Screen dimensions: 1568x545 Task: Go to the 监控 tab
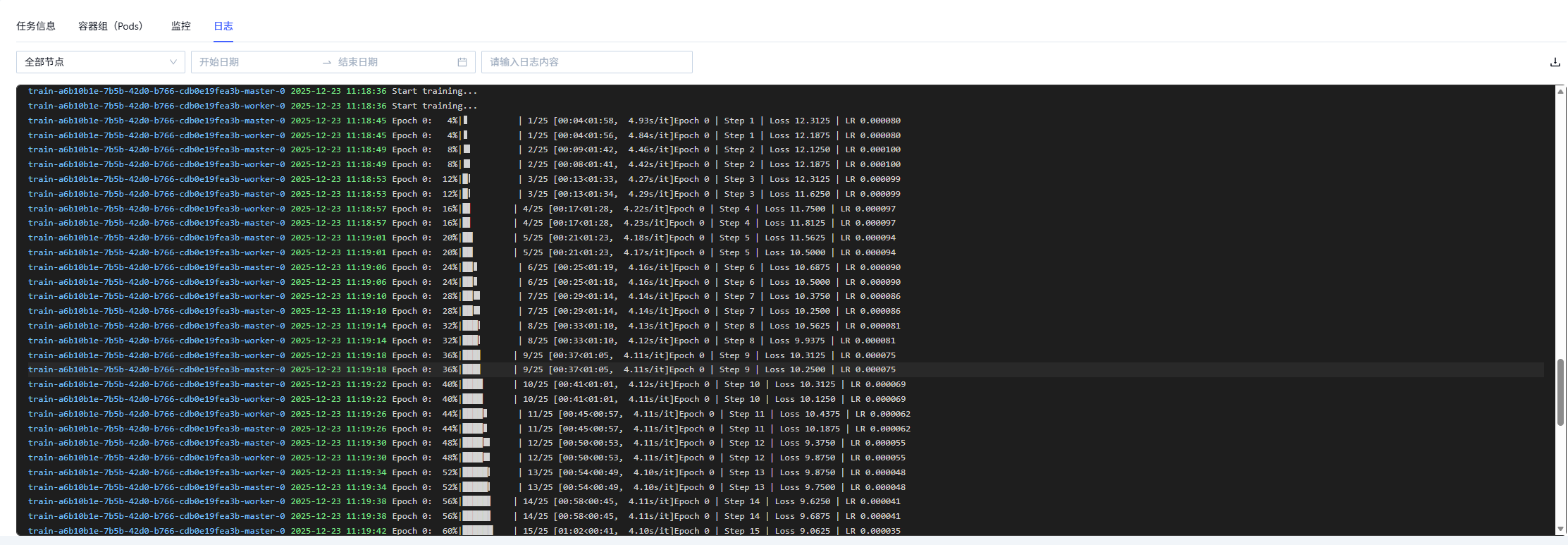(181, 26)
